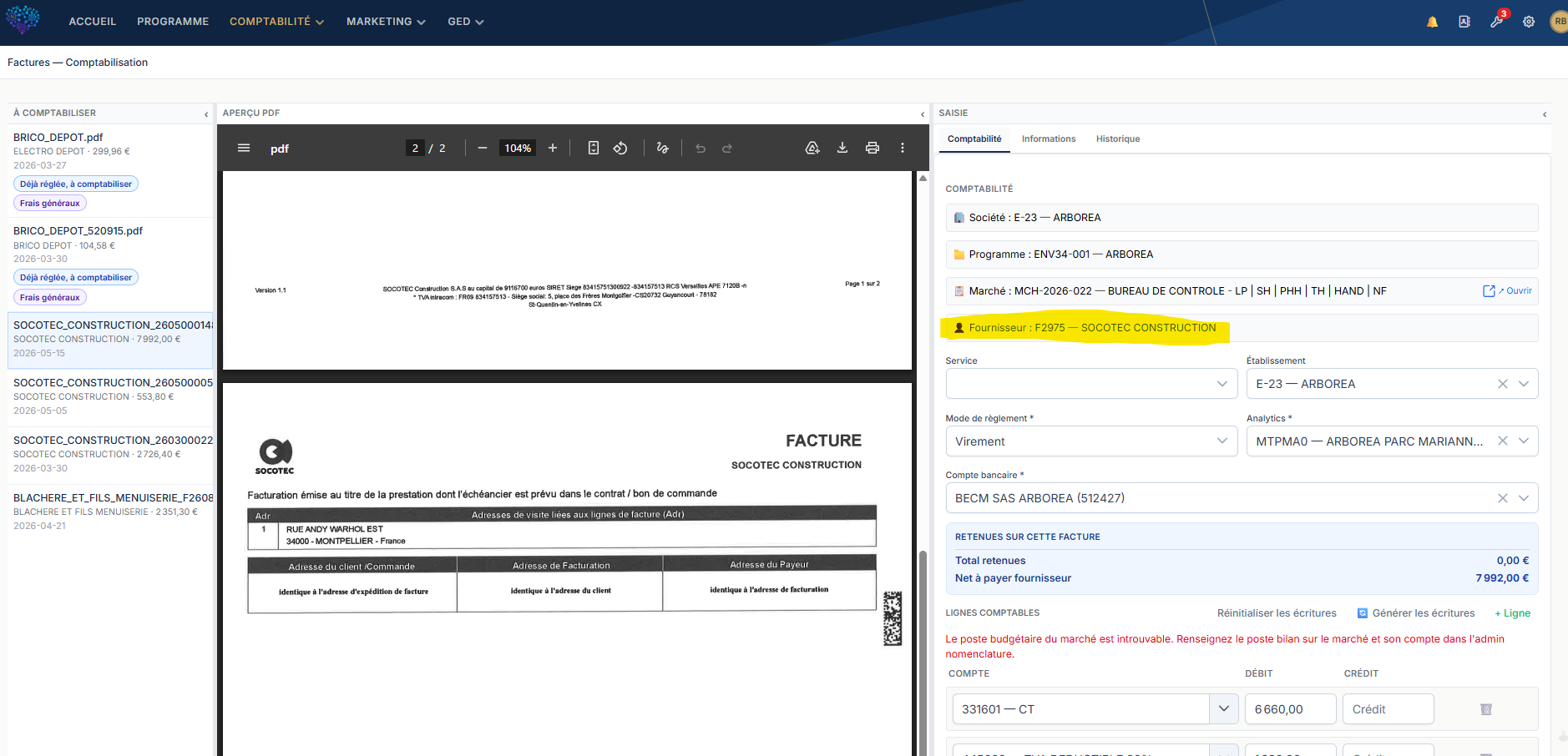The height and width of the screenshot is (756, 1568).
Task: Select the BRICO_DEPOT.pdf invoice
Action: point(110,171)
